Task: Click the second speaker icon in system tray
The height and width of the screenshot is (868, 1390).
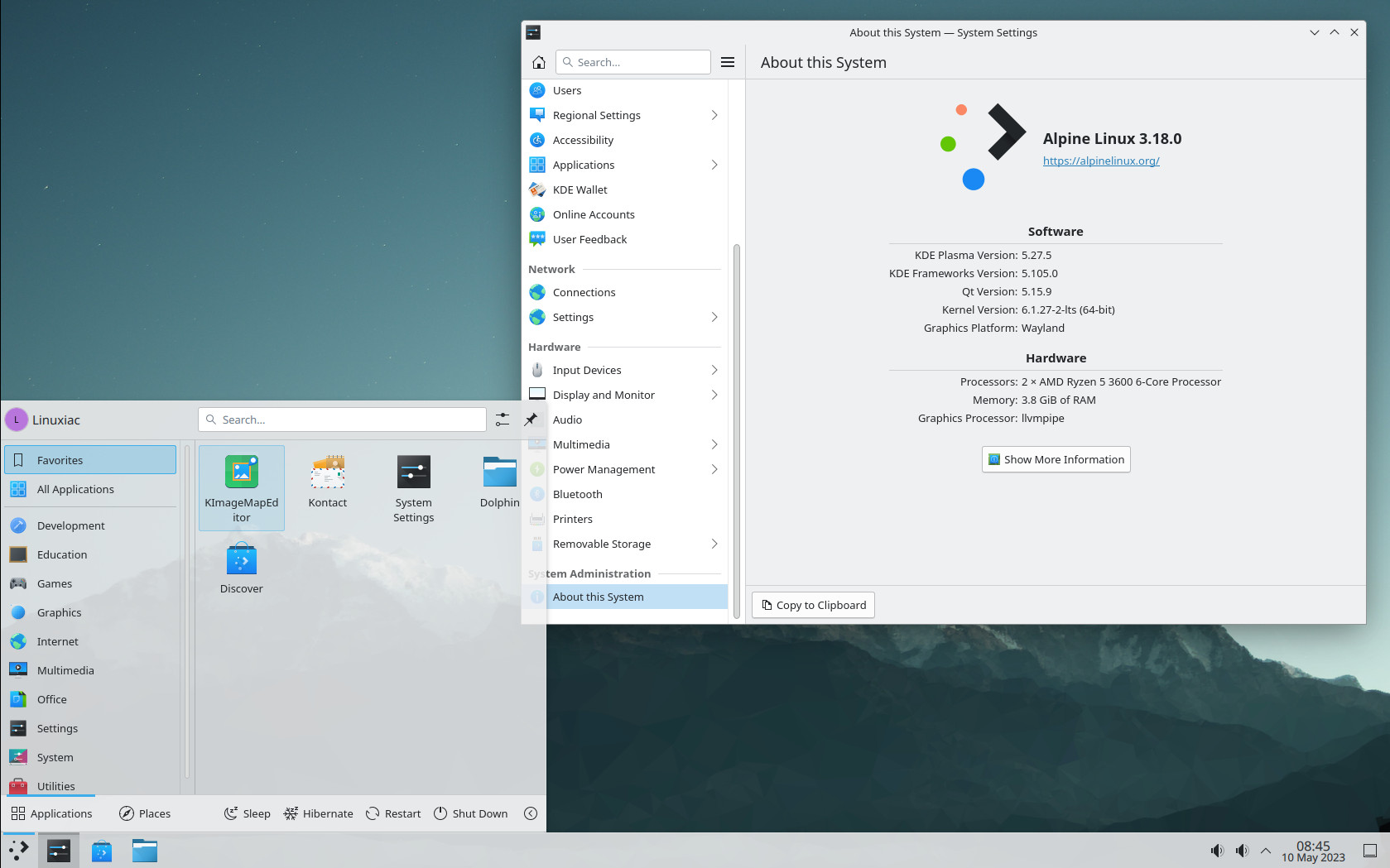Action: pos(1241,851)
